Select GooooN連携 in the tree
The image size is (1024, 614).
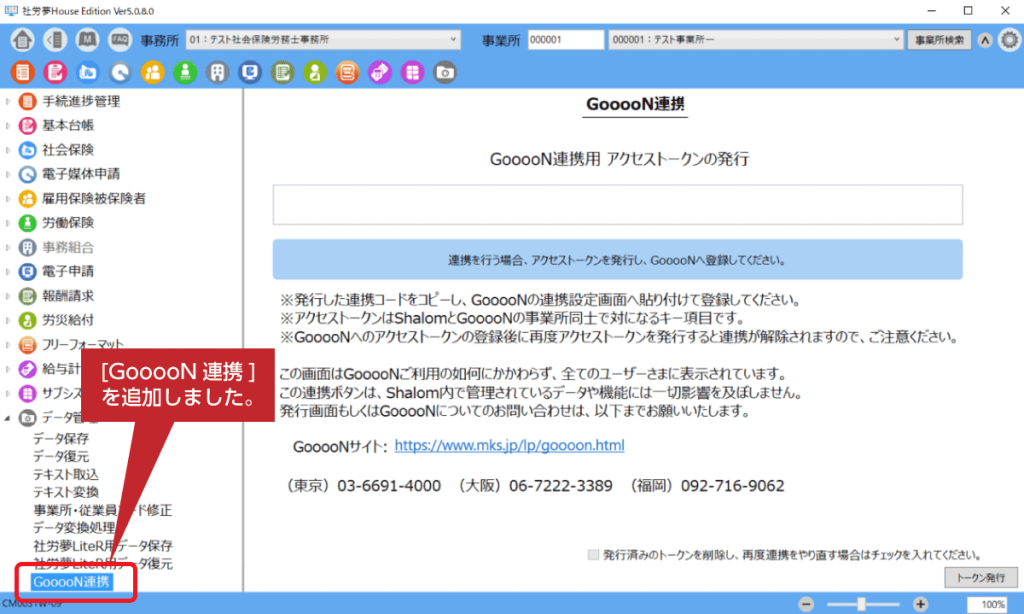(71, 581)
